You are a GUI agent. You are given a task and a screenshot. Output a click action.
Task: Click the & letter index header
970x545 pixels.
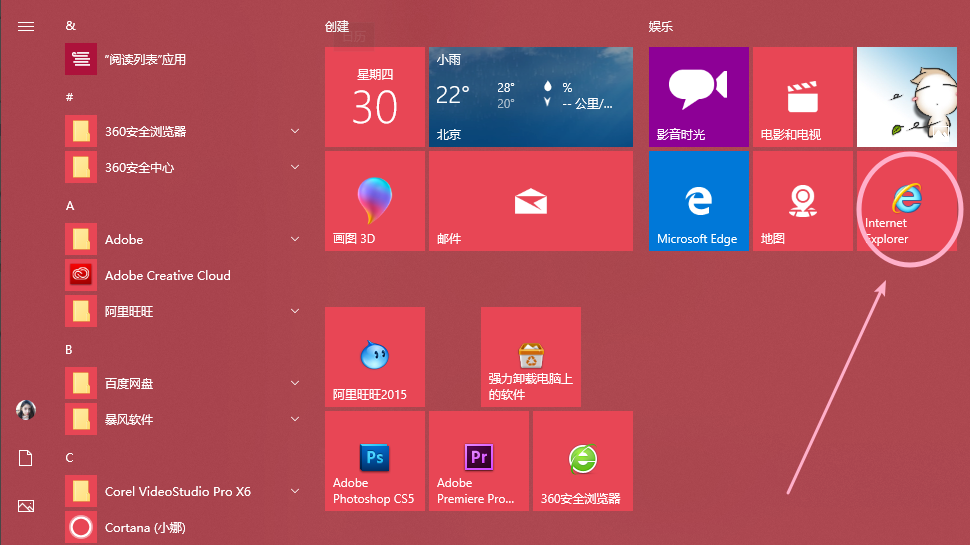[x=71, y=26]
